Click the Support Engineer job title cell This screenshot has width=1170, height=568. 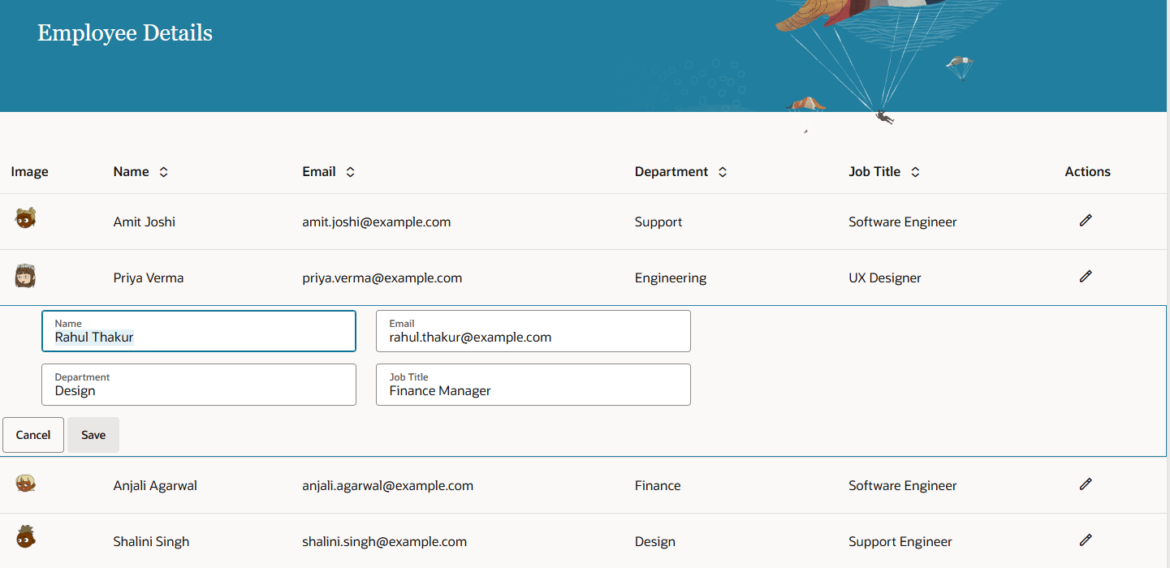pos(900,541)
